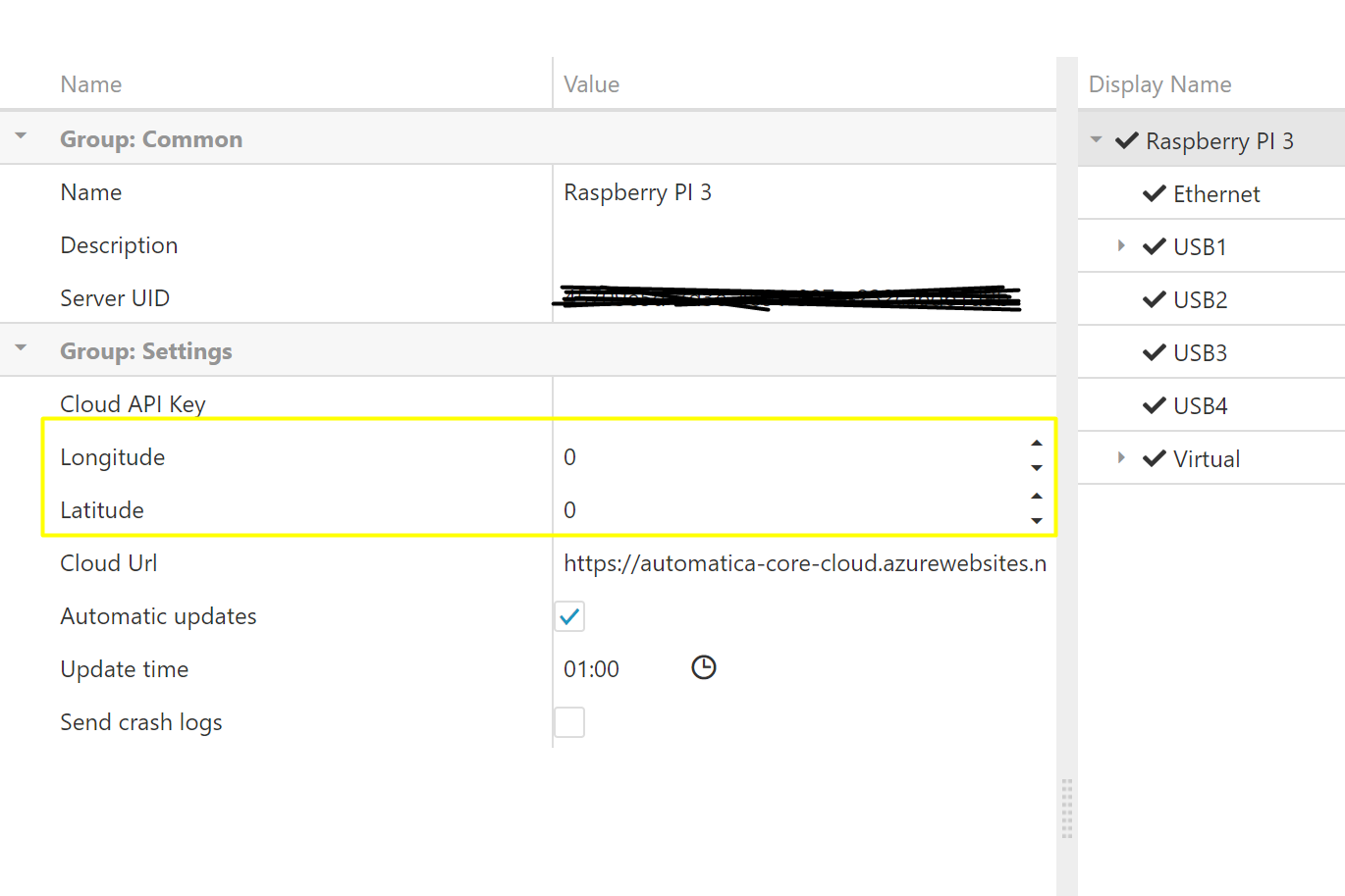Enable the Send crash logs checkbox
This screenshot has height=896, width=1345.
coord(569,722)
